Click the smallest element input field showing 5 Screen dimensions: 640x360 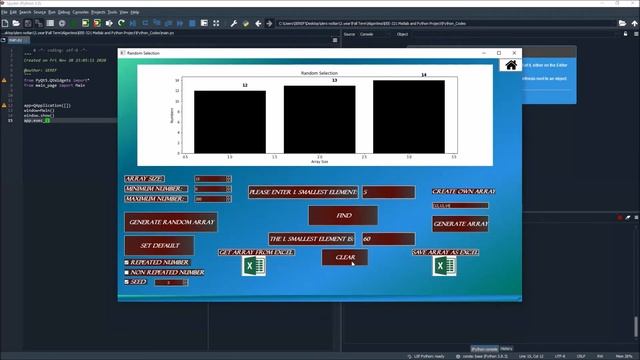coord(389,192)
